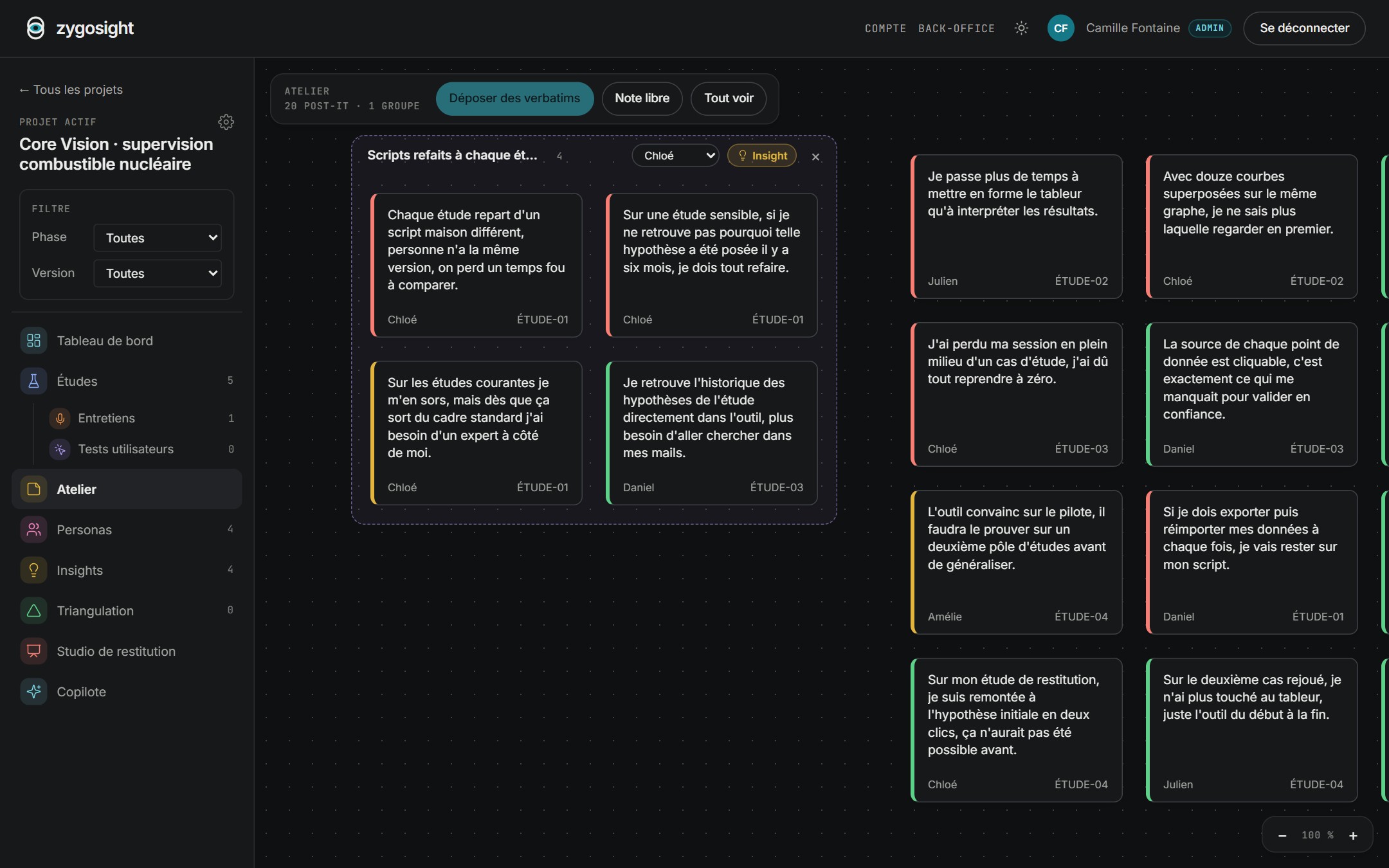Click group title Scripts refaits à chaque ét…
The image size is (1389, 868).
click(452, 156)
